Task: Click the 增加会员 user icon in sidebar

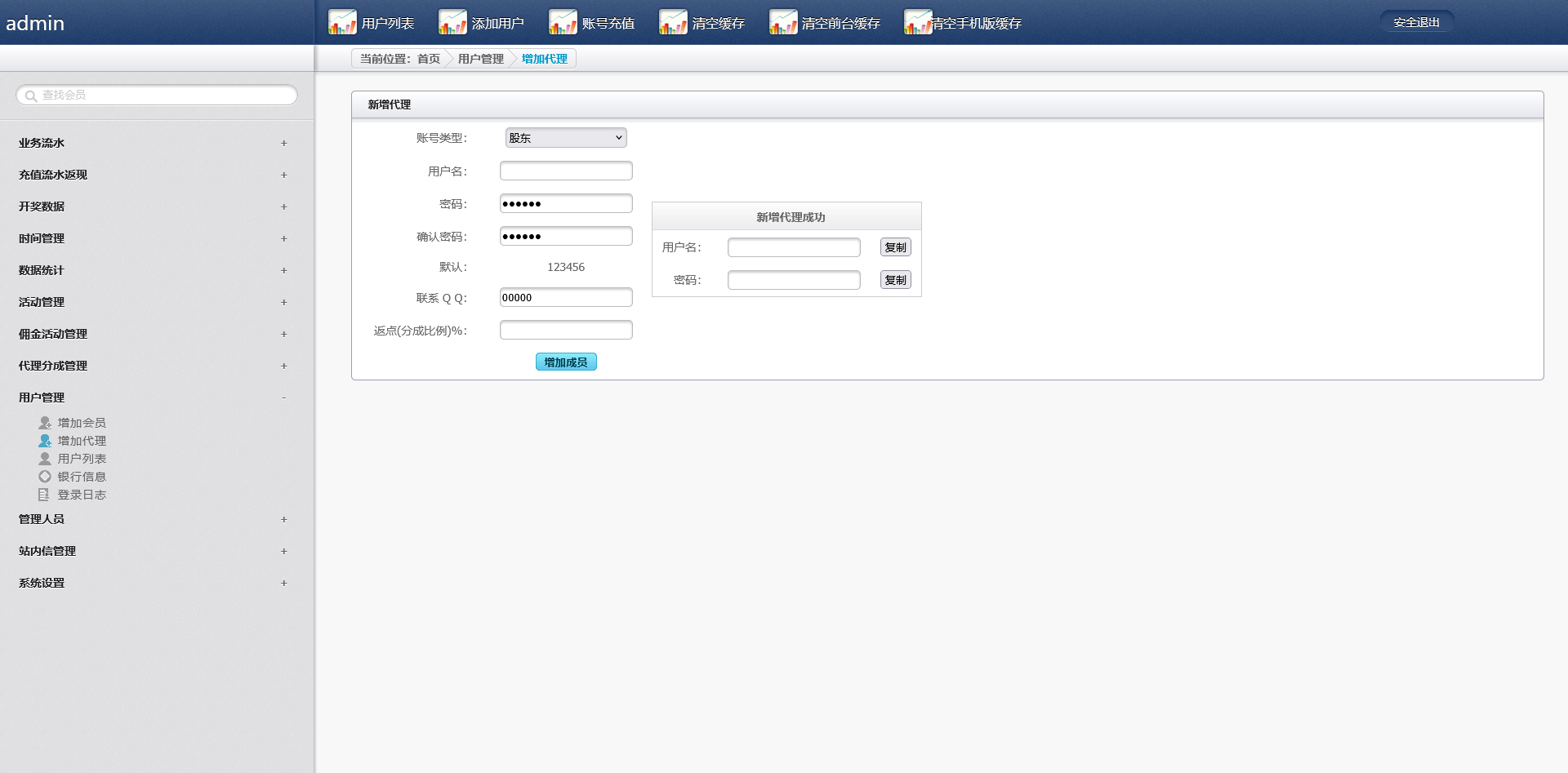Action: click(x=45, y=423)
